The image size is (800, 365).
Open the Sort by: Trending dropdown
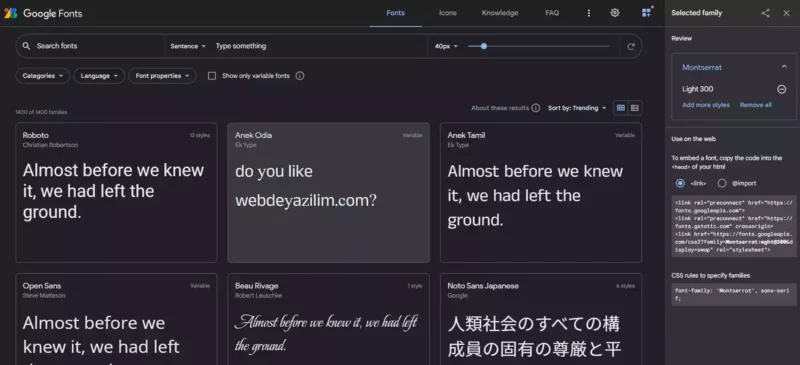[577, 108]
